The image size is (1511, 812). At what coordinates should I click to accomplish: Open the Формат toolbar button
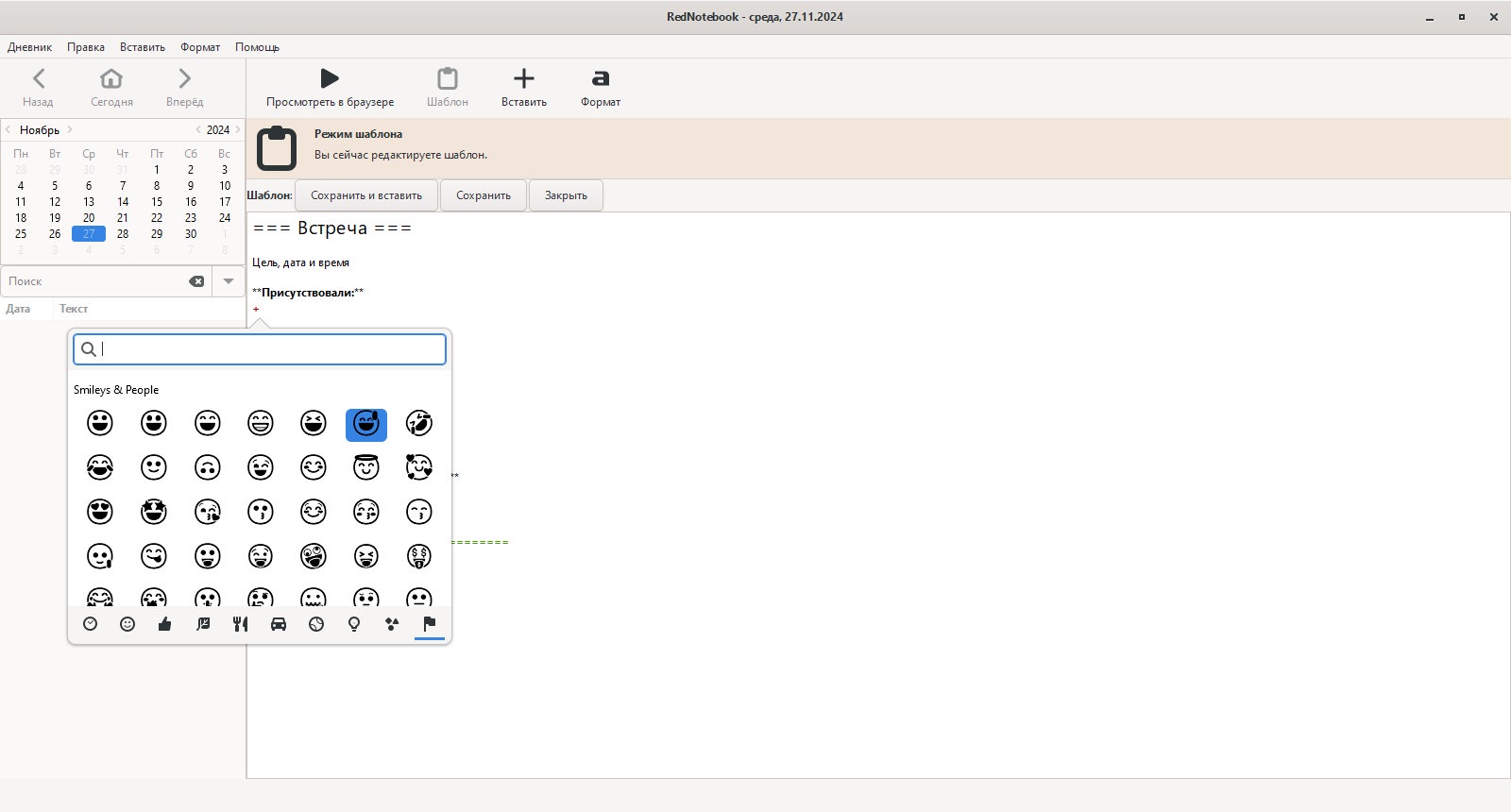tap(601, 88)
